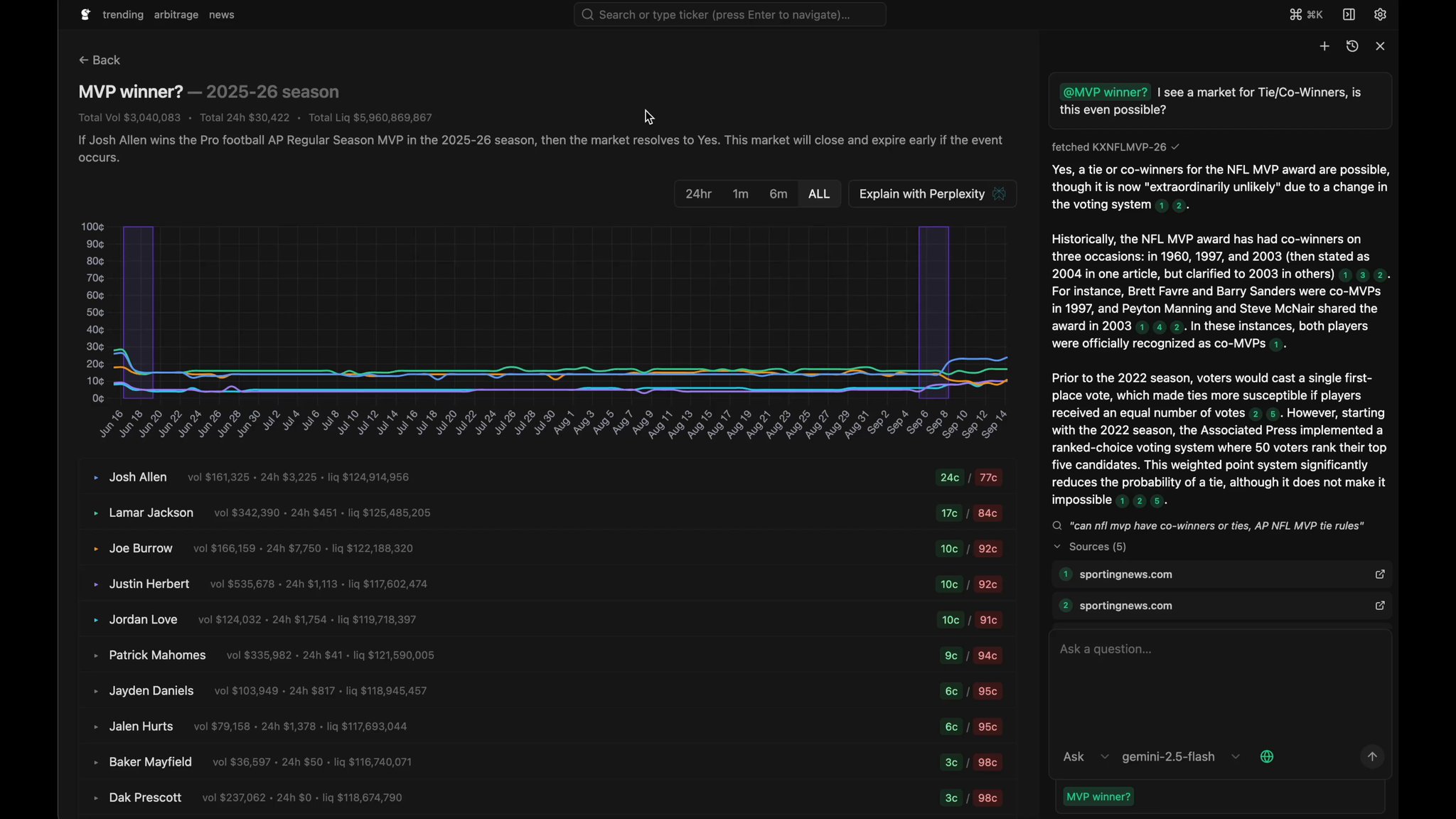The width and height of the screenshot is (1456, 819).
Task: Open chat history clock icon
Action: click(x=1352, y=46)
